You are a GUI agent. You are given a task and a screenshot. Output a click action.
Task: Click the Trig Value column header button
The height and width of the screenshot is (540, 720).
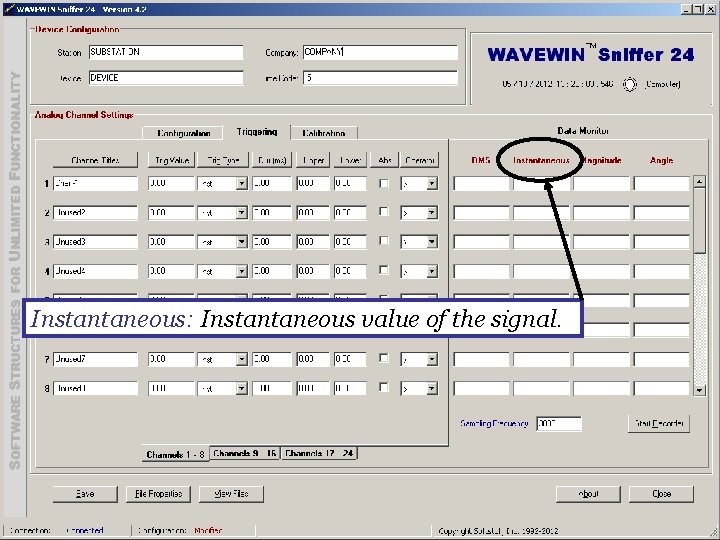coord(172,160)
